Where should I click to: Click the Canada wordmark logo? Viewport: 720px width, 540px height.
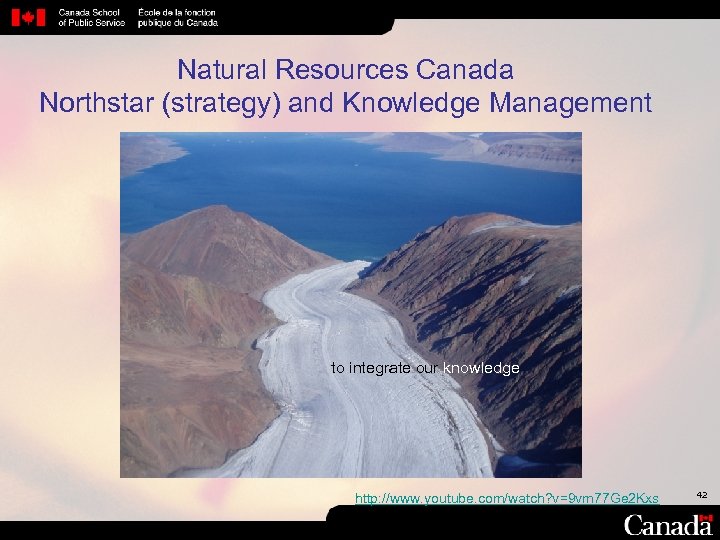[668, 525]
